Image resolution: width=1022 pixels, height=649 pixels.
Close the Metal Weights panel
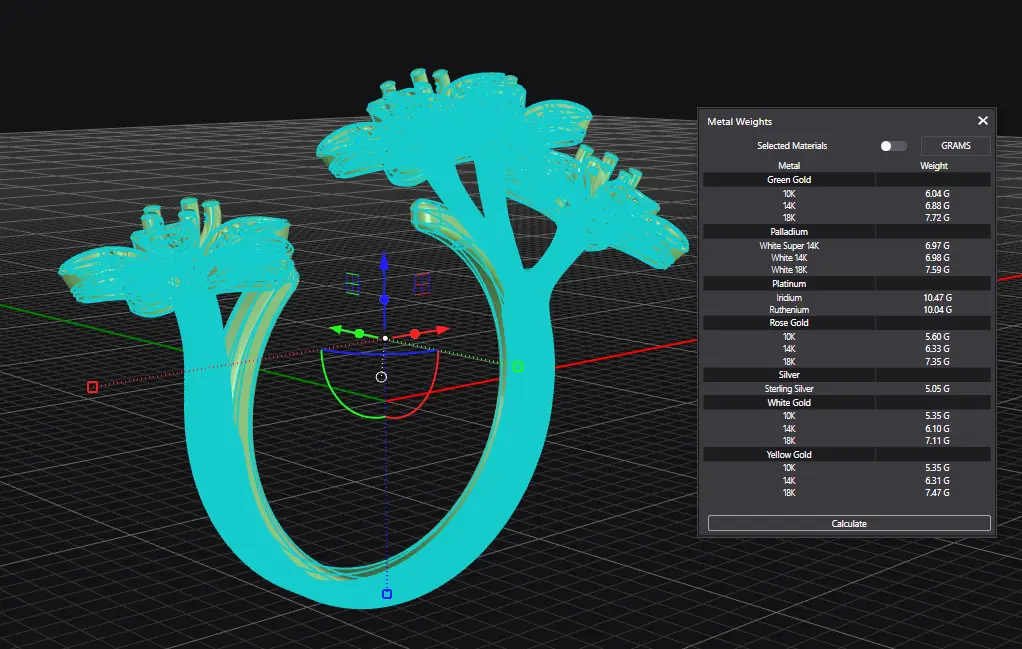(x=983, y=121)
